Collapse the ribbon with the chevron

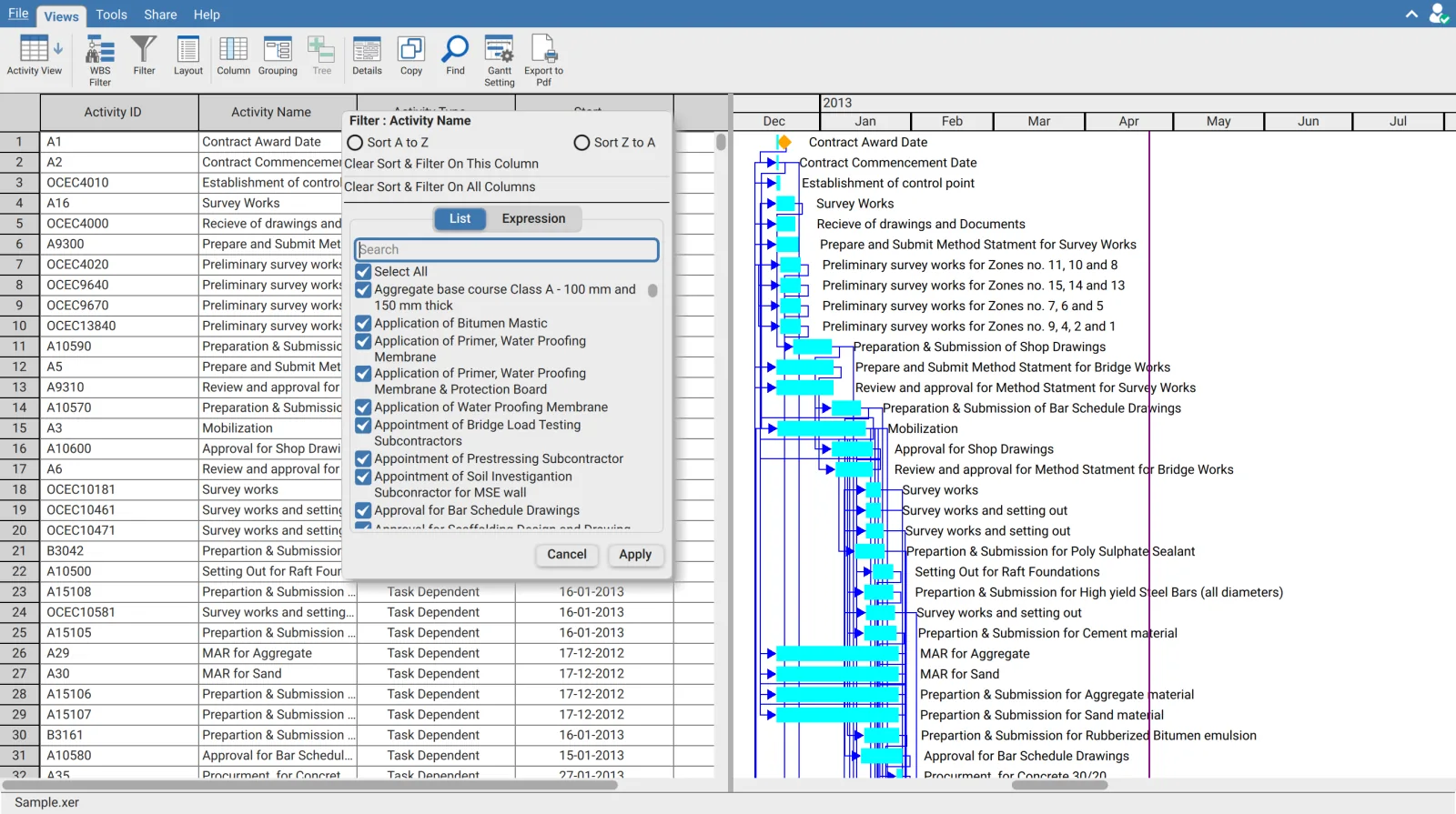pos(1411,14)
